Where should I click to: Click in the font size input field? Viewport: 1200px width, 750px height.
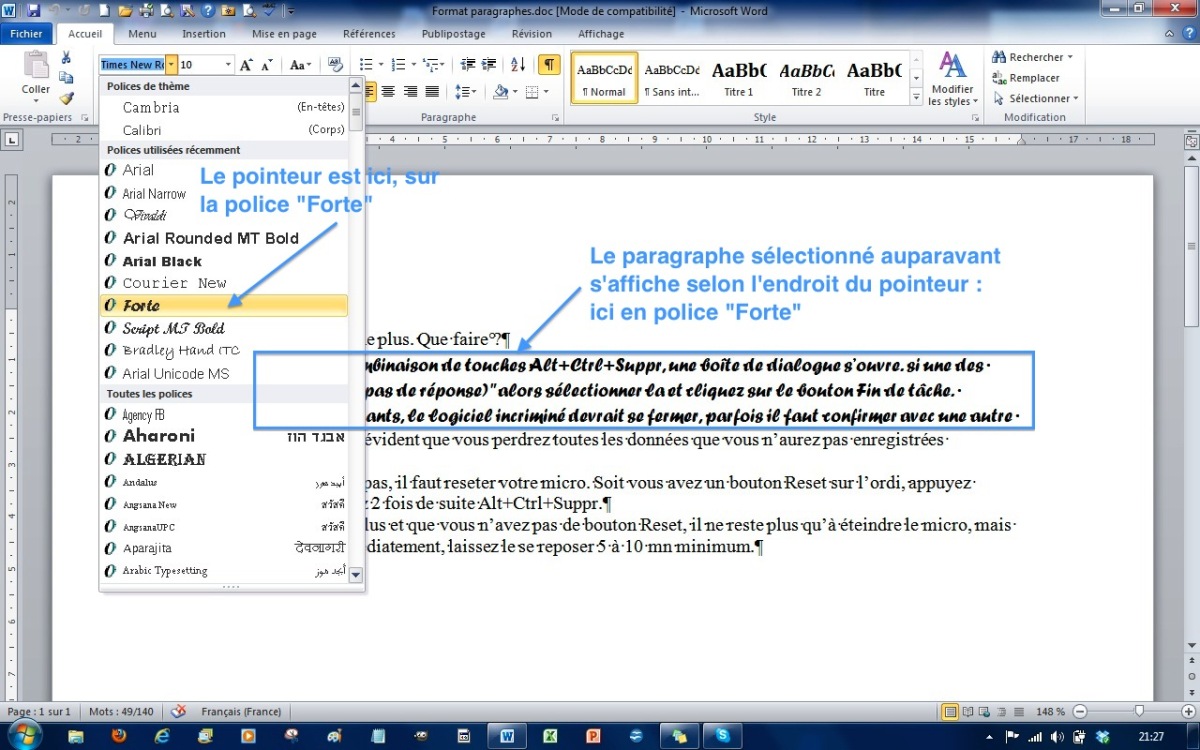pyautogui.click(x=199, y=65)
